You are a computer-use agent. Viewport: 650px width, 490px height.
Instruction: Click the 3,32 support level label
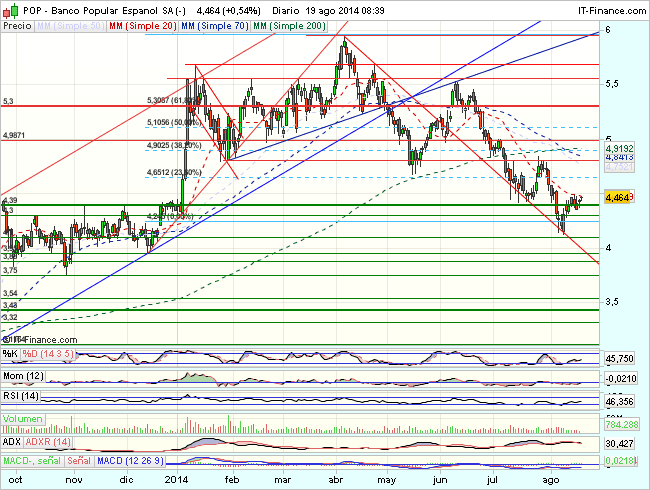(10, 317)
